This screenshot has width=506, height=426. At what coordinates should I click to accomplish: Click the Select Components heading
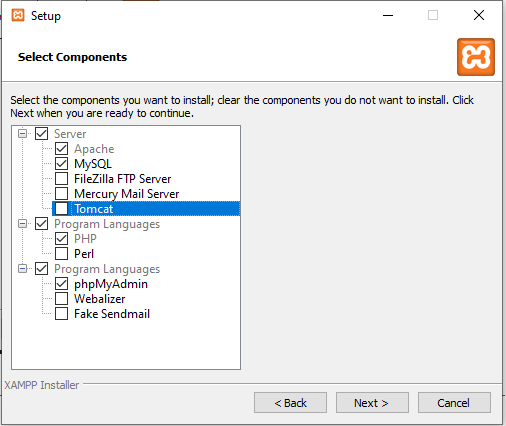72,57
